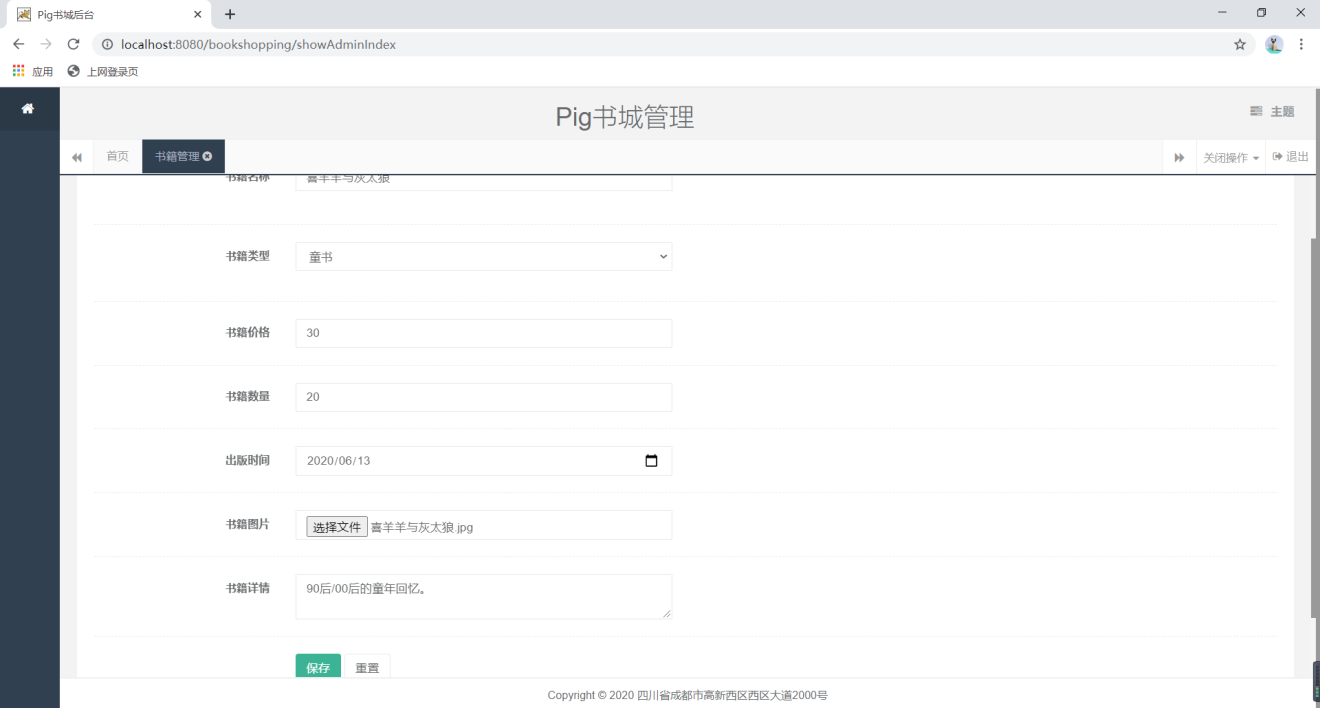The image size is (1320, 708).
Task: Click the 出版时间 date field
Action: 484,461
